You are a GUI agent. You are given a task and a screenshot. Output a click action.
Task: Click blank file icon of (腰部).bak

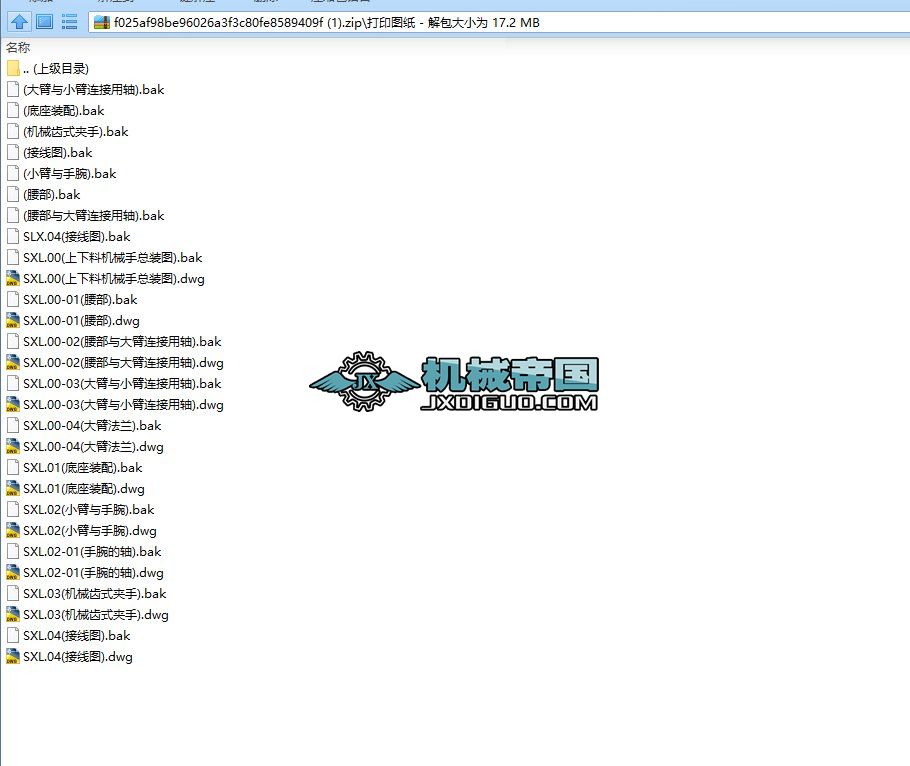point(13,194)
